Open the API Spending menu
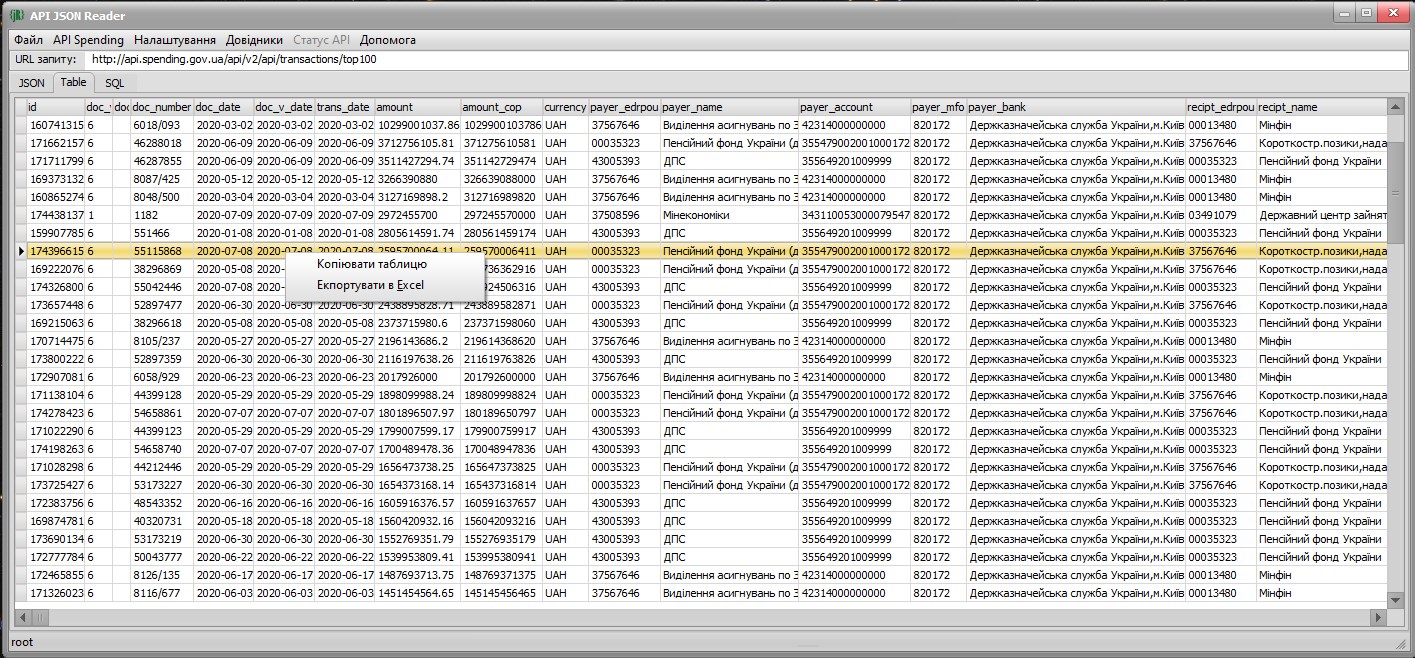Image resolution: width=1415 pixels, height=658 pixels. click(88, 40)
